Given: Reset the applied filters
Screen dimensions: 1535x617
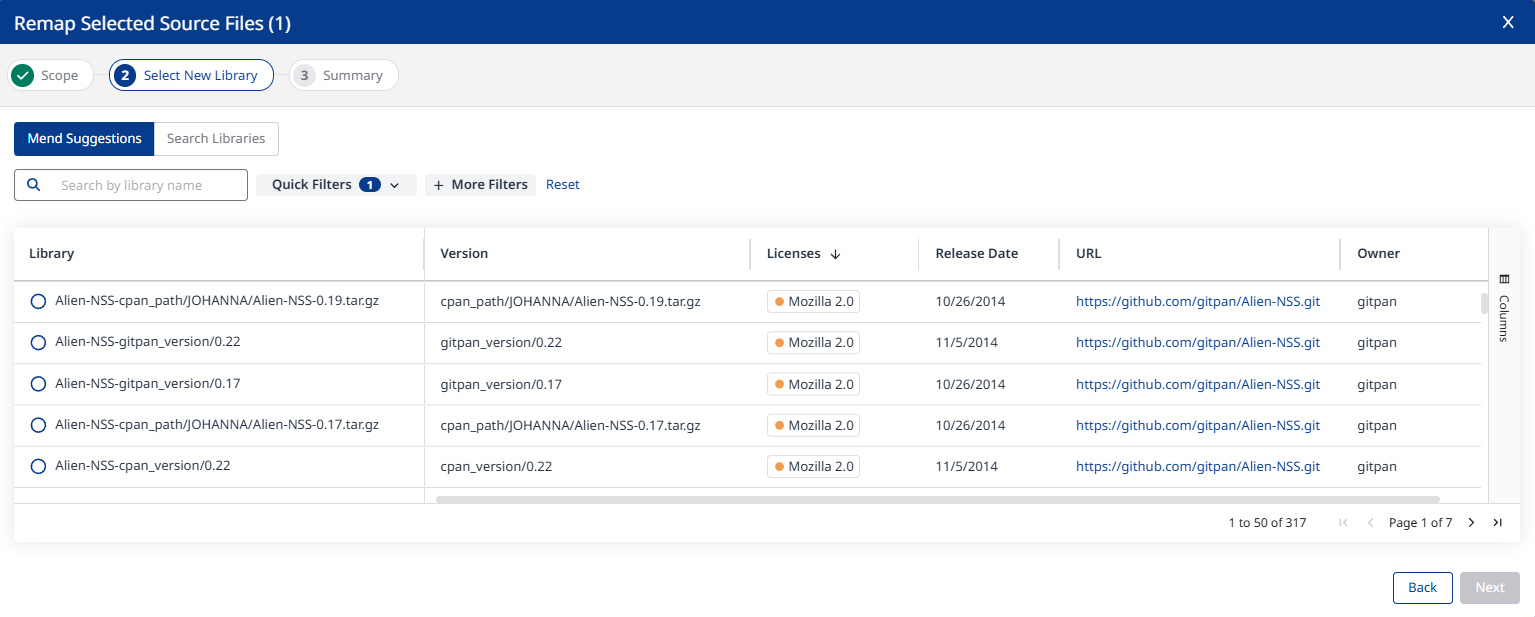Looking at the screenshot, I should pyautogui.click(x=562, y=185).
